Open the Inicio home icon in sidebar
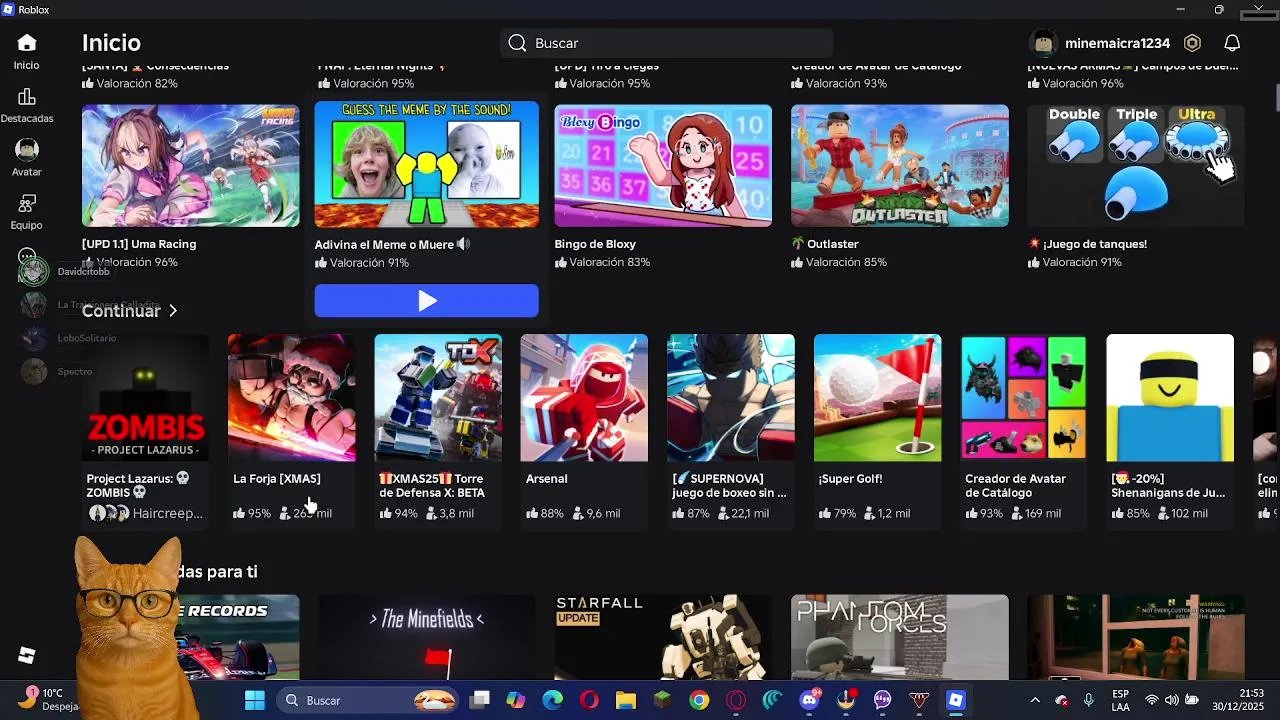Screen dimensions: 1280x720 pos(27,43)
